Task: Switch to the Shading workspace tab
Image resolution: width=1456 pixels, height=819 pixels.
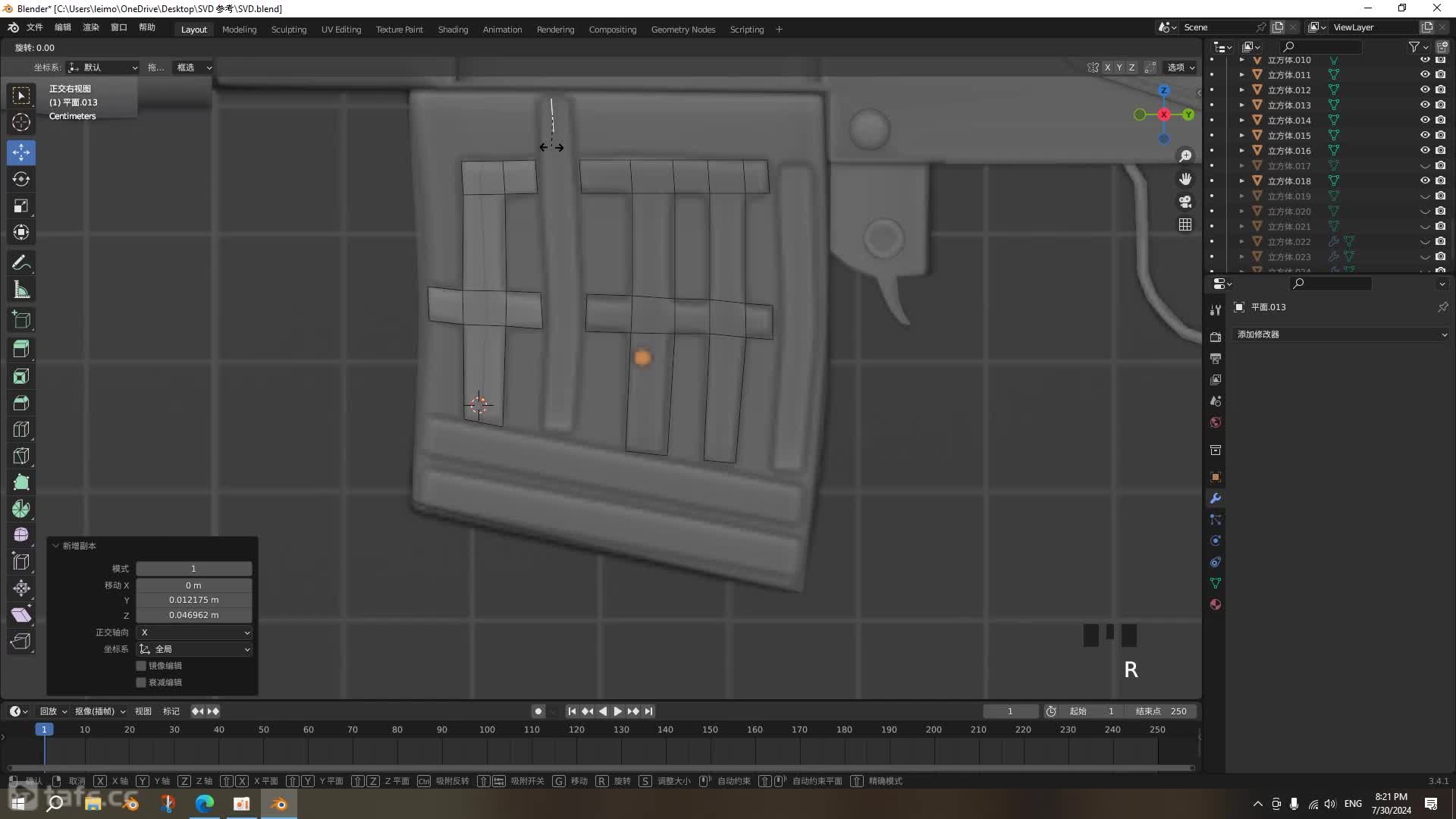Action: [x=453, y=30]
